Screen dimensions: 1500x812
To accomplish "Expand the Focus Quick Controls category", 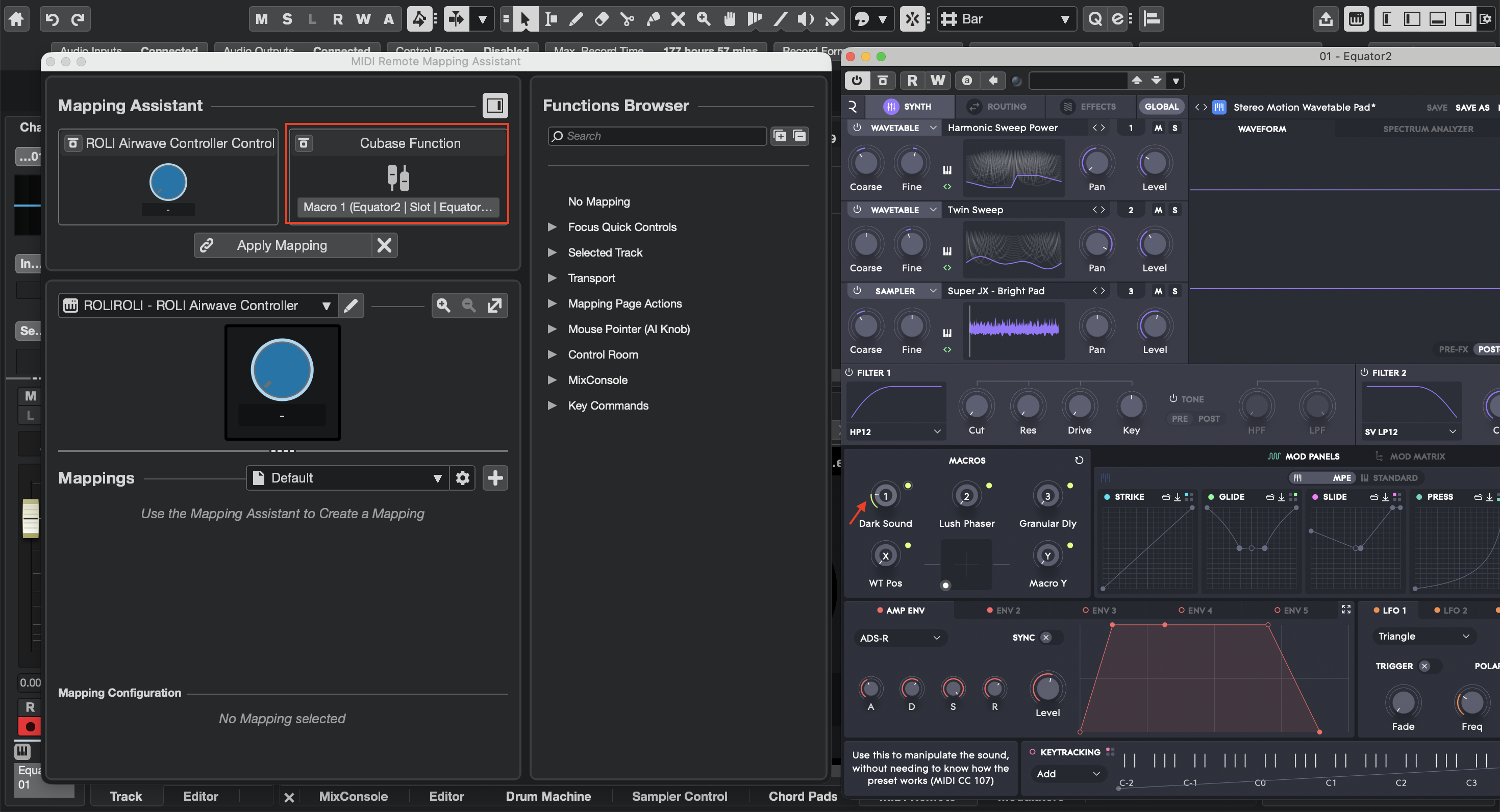I will pyautogui.click(x=552, y=227).
